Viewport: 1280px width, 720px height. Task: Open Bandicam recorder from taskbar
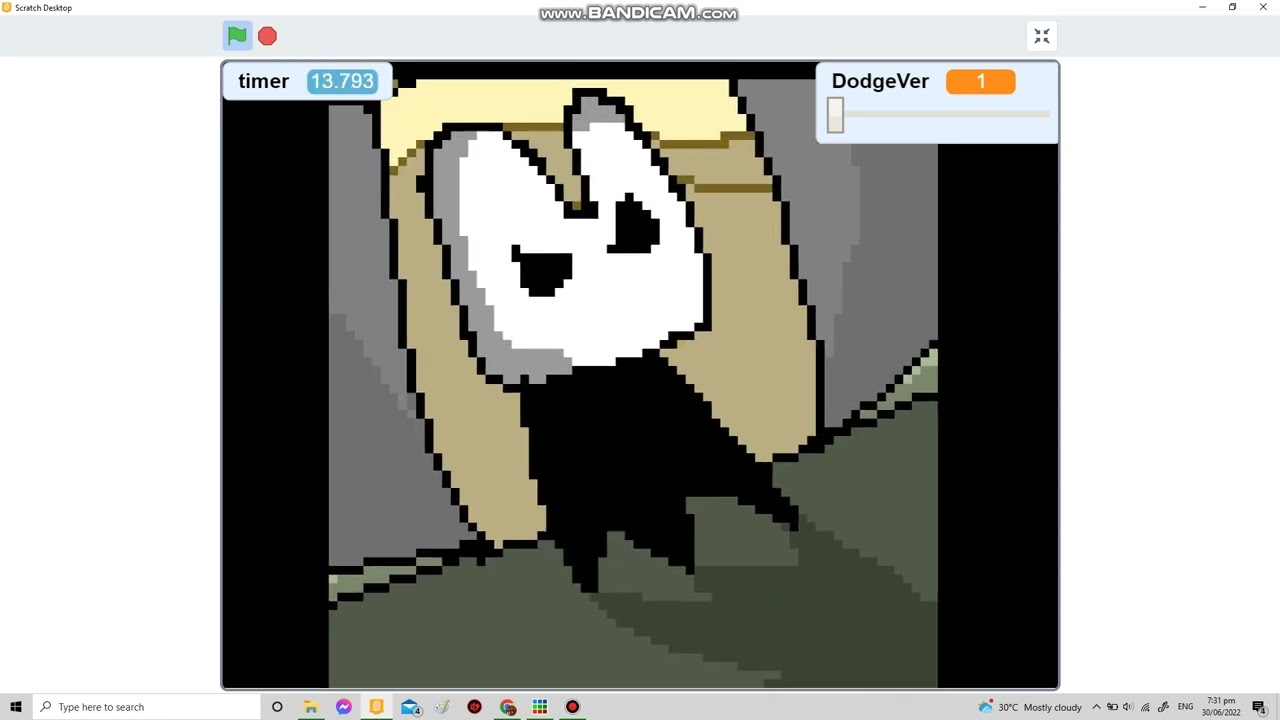point(573,707)
